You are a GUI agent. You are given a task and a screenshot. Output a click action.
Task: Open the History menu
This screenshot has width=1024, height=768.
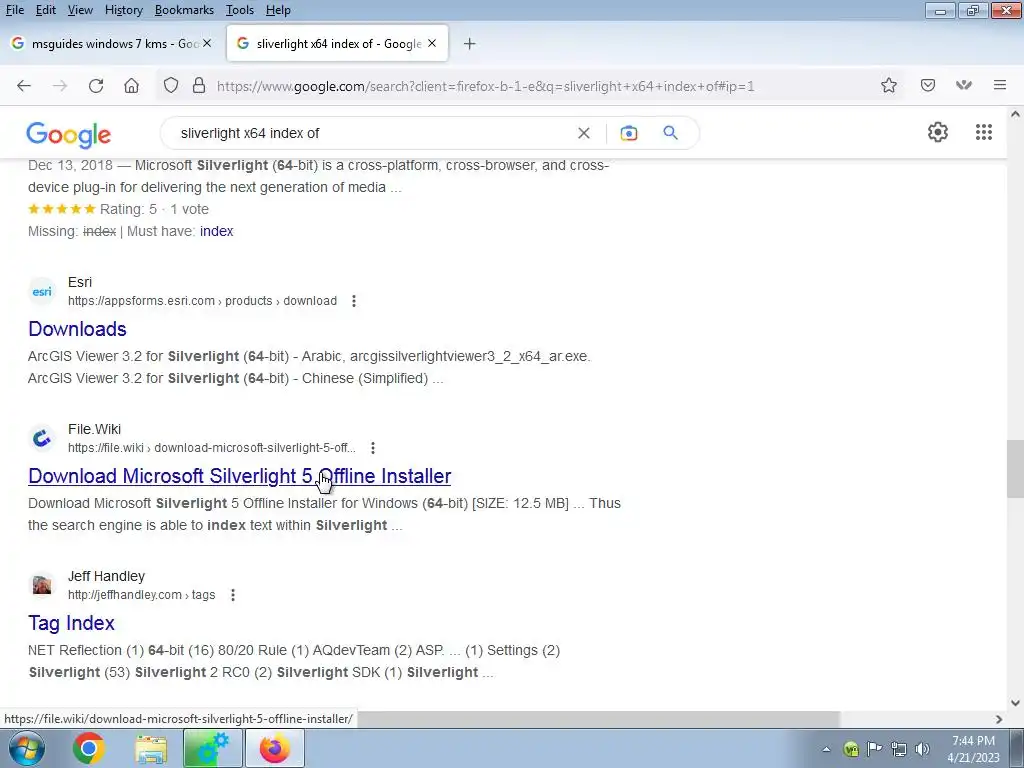coord(123,10)
